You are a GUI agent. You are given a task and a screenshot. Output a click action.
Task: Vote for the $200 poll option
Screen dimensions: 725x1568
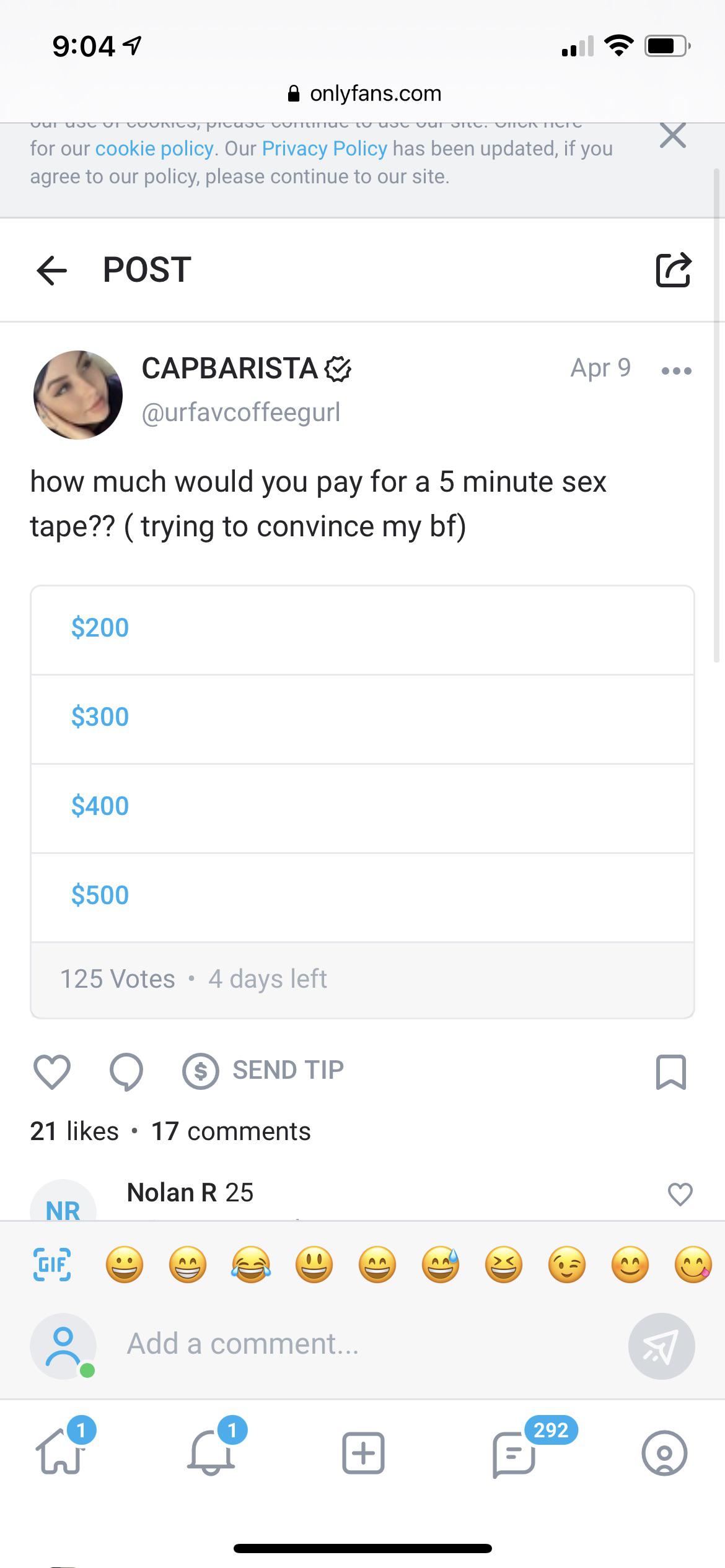362,629
